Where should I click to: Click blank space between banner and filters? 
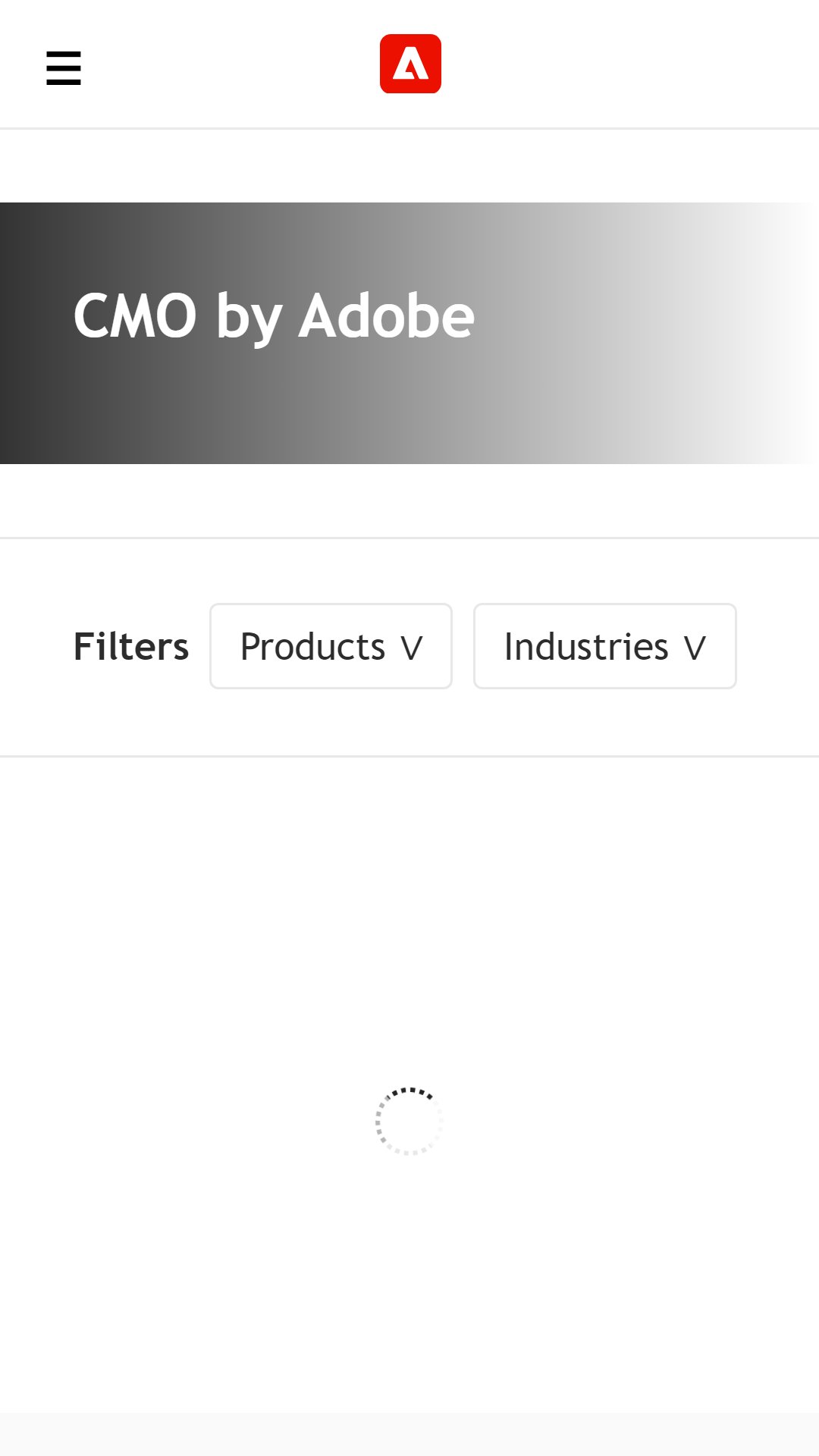[409, 500]
